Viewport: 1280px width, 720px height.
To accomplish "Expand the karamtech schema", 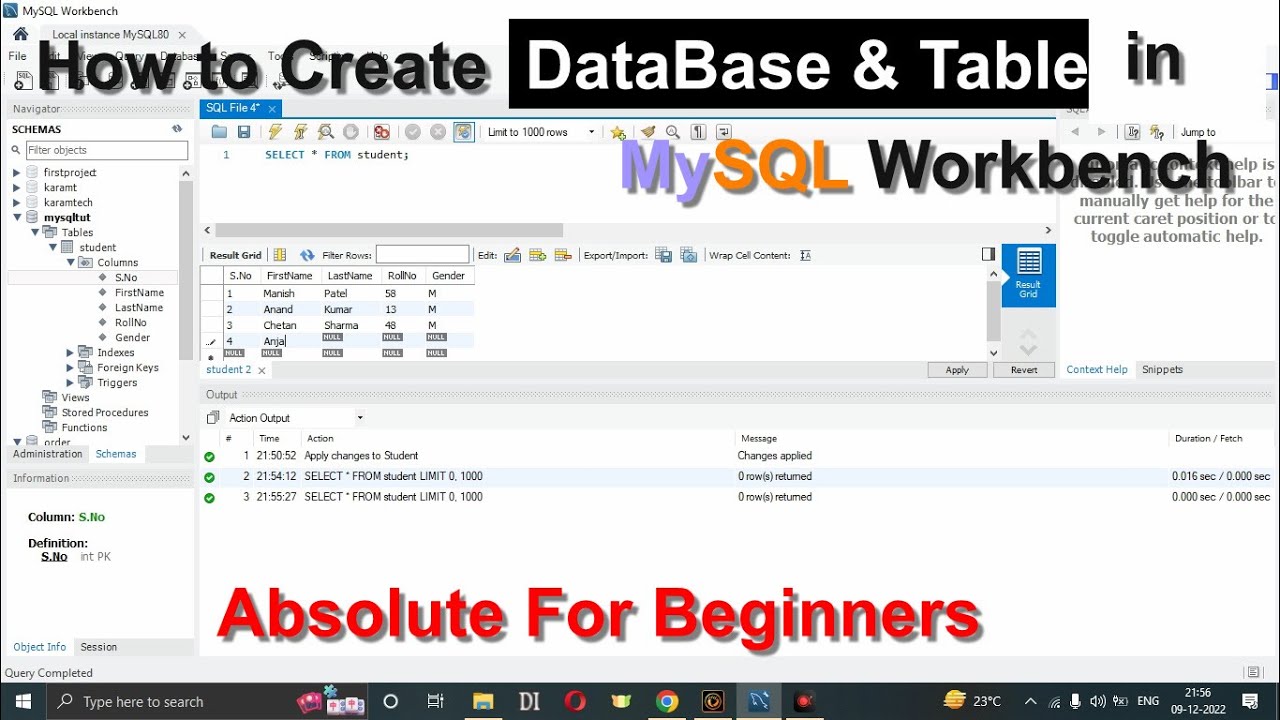I will [x=16, y=202].
